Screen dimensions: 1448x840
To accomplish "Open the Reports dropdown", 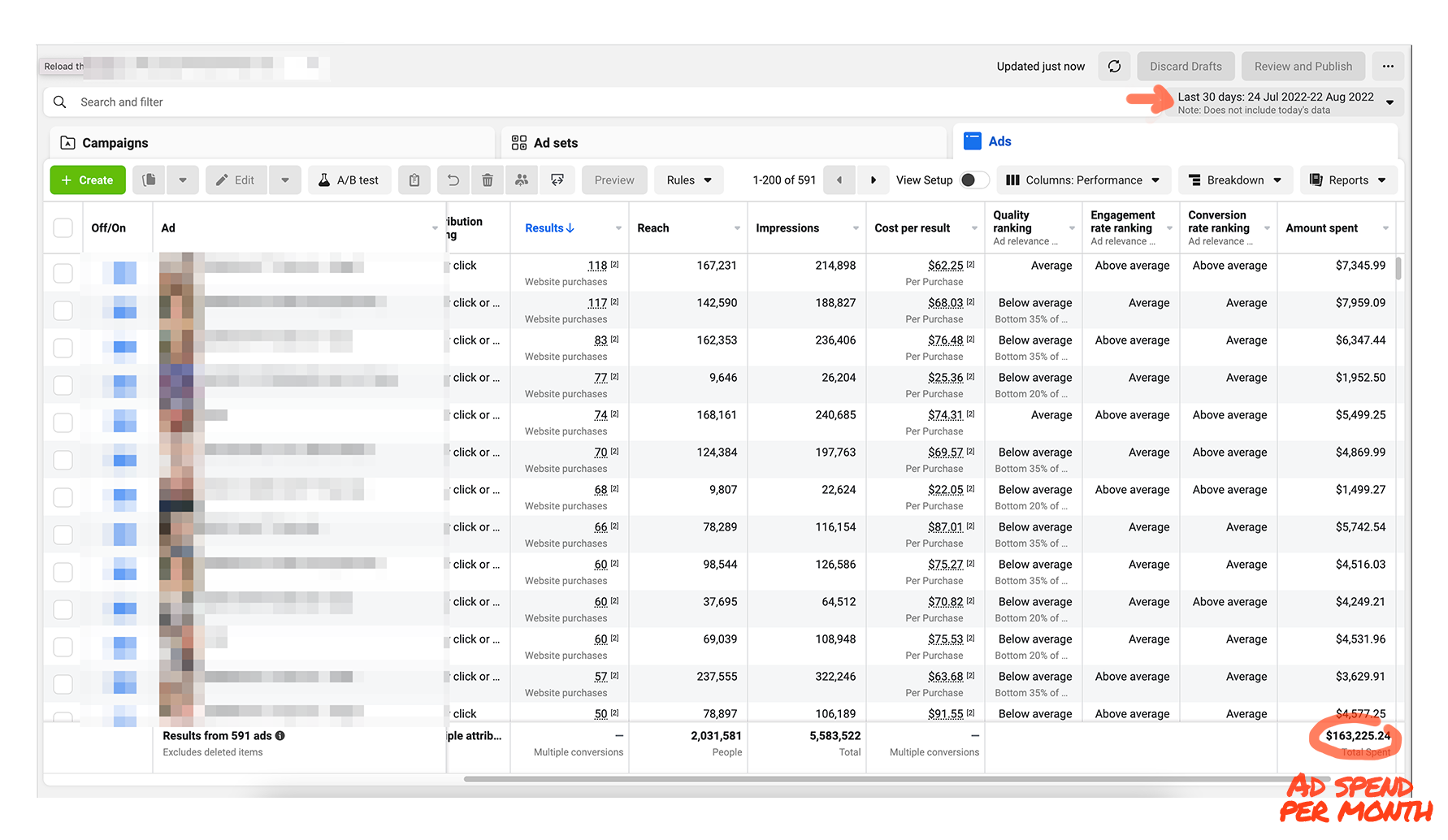I will pyautogui.click(x=1349, y=180).
